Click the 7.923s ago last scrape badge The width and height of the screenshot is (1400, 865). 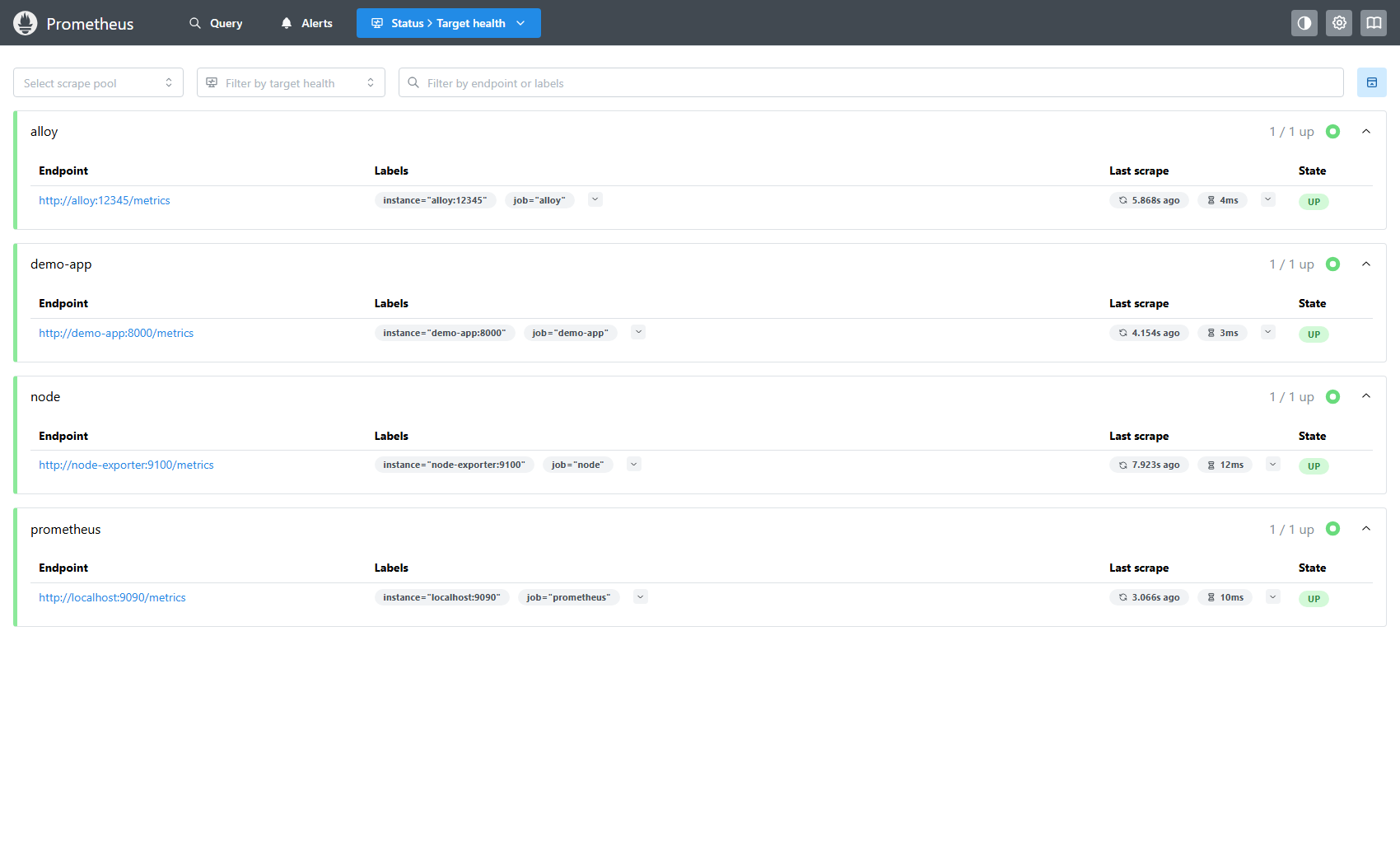point(1149,465)
